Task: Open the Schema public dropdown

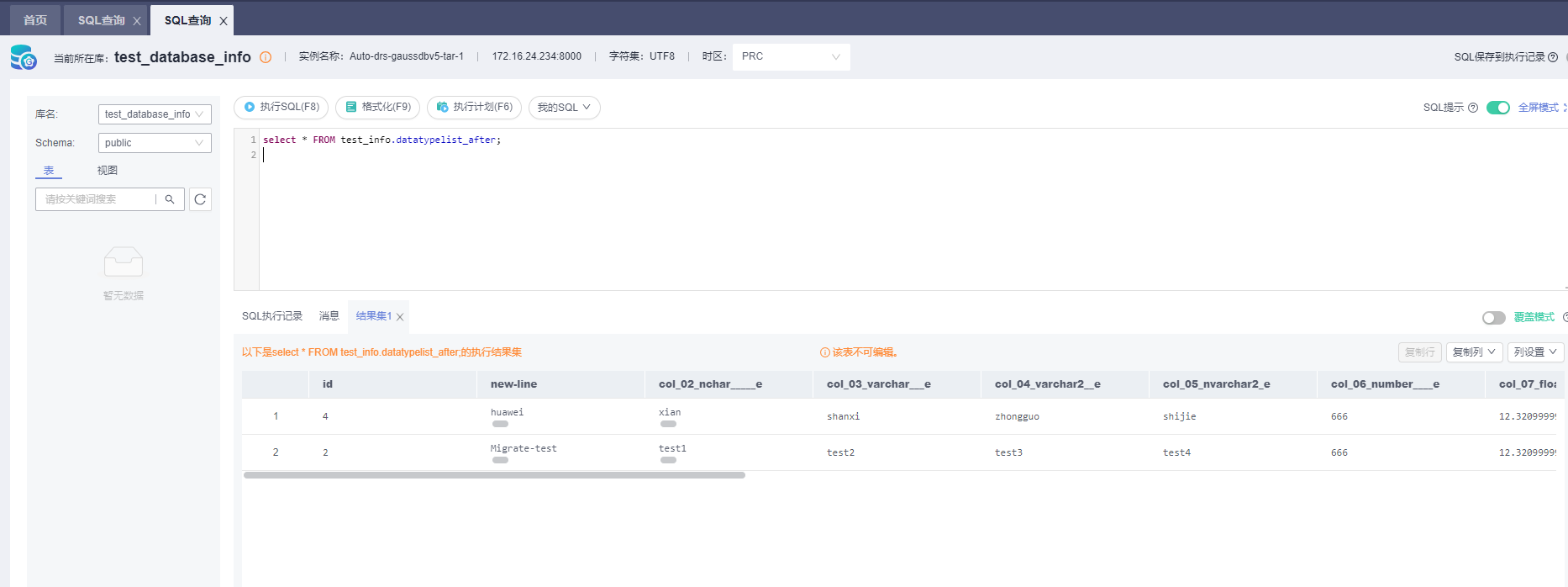Action: [155, 143]
